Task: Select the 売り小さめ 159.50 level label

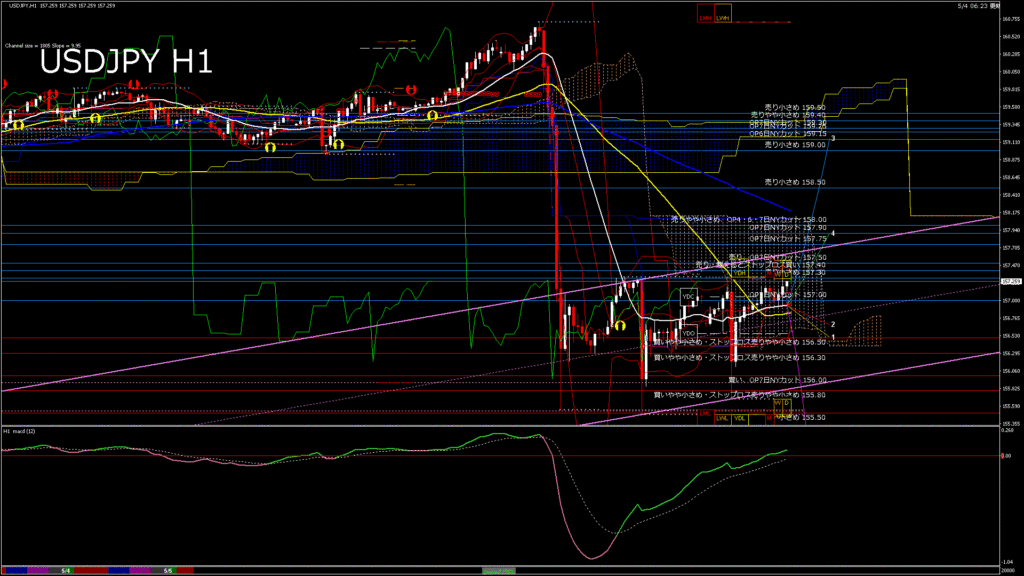Action: pos(795,107)
